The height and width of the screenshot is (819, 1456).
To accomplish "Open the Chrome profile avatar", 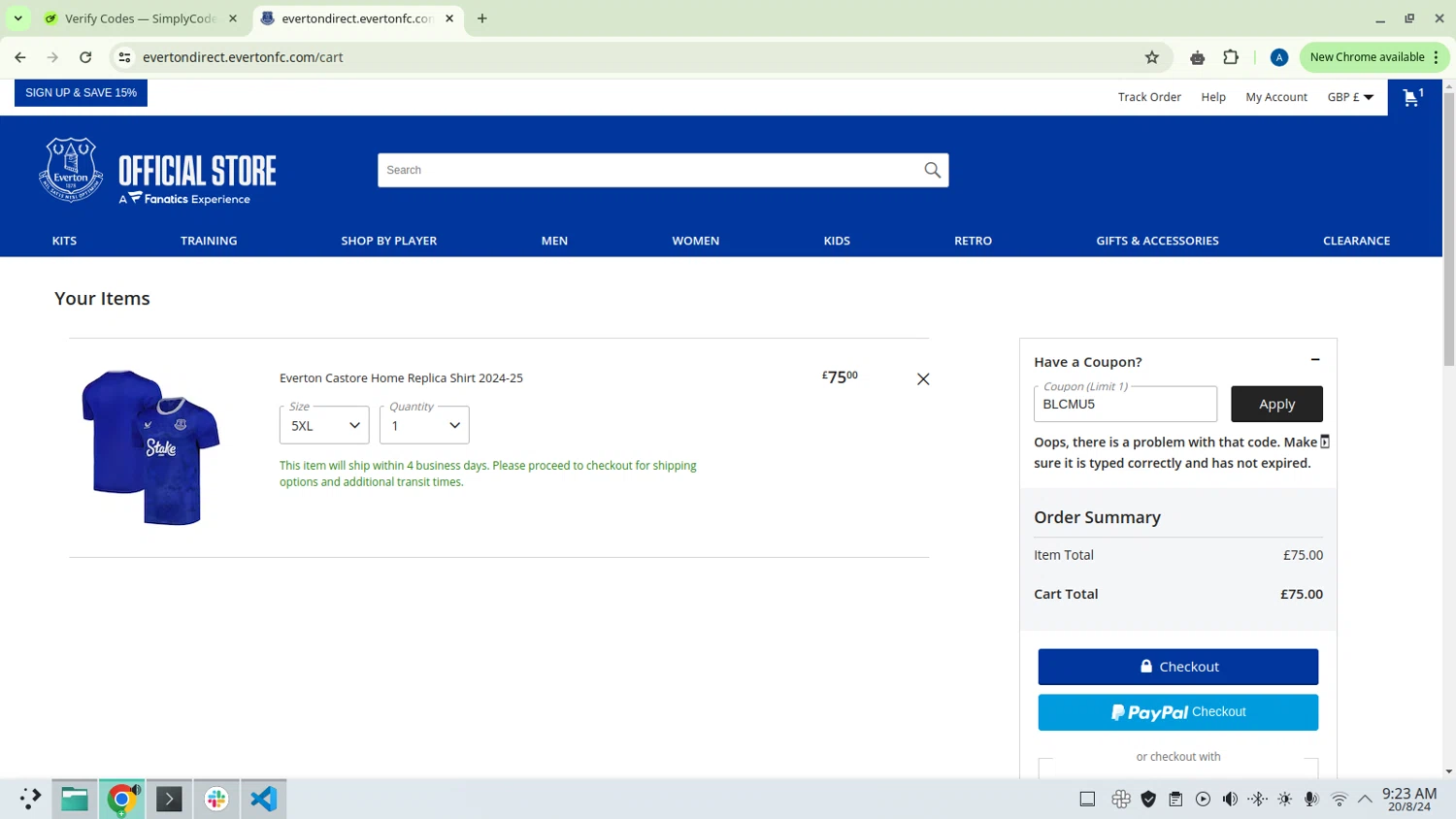I will (x=1279, y=57).
